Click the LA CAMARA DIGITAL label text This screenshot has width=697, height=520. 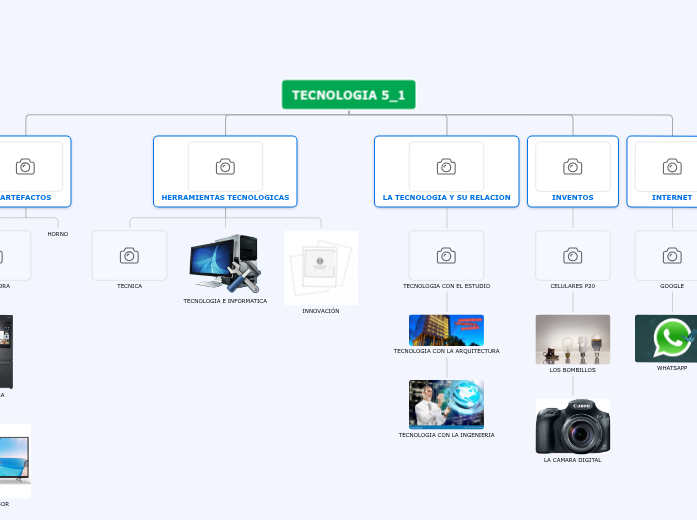tap(572, 460)
